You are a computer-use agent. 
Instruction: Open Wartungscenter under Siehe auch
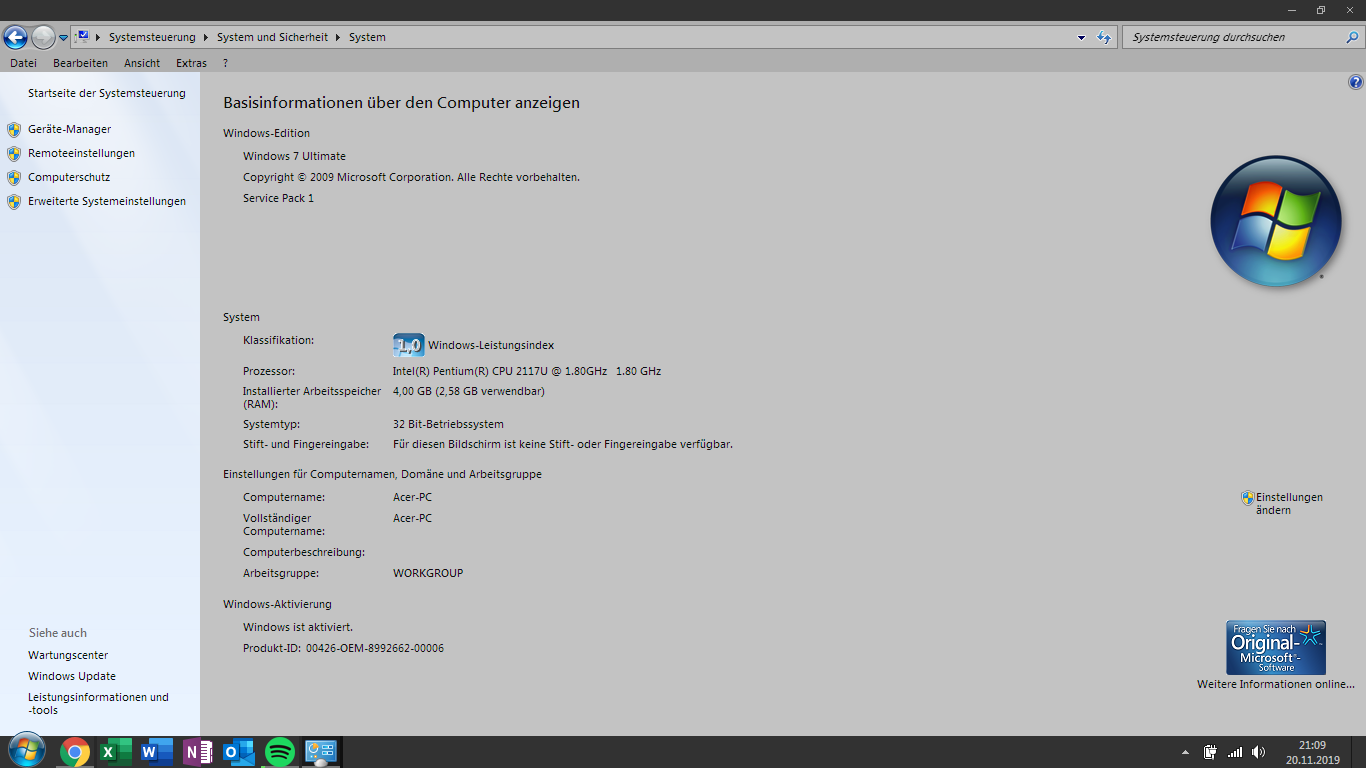pos(68,655)
